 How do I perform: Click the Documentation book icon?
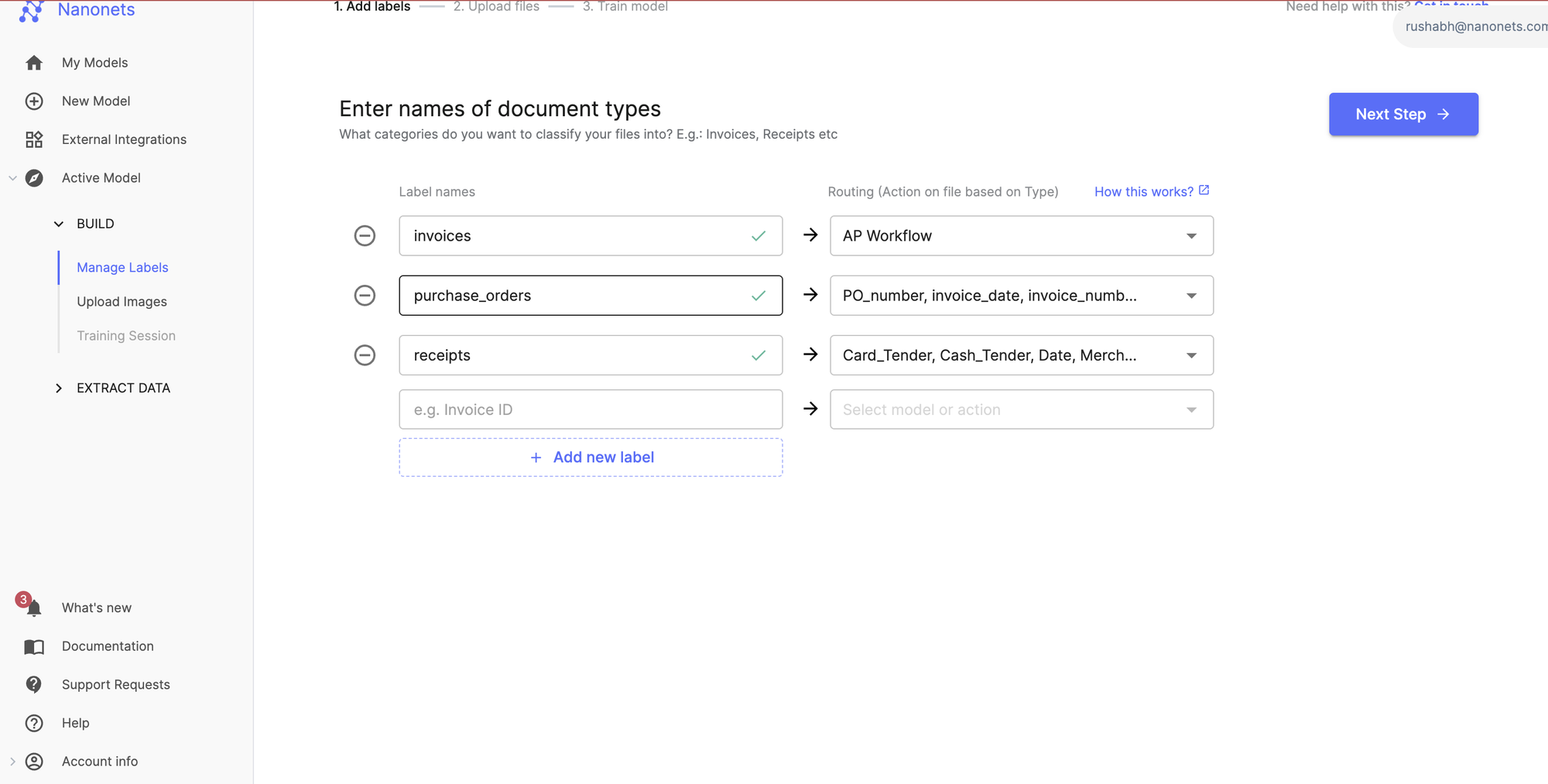tap(34, 646)
